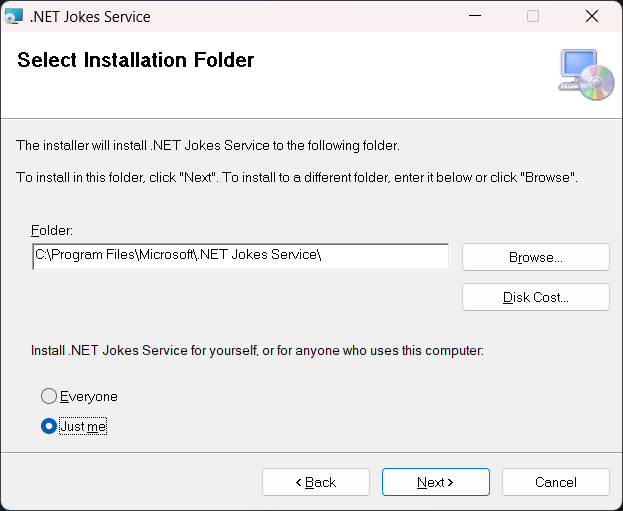The height and width of the screenshot is (511, 623).
Task: Proceed with the Next button
Action: [x=436, y=482]
